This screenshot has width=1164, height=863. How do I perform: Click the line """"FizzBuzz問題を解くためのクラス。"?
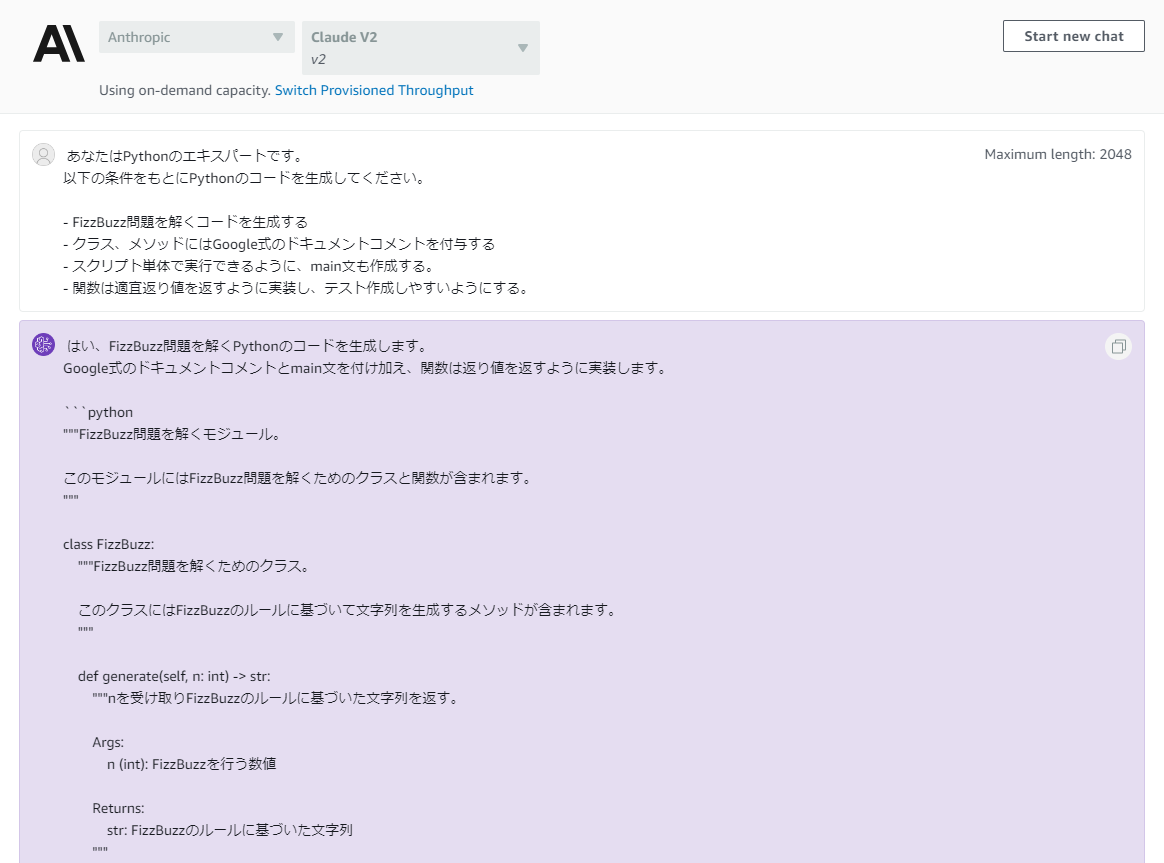pyautogui.click(x=195, y=567)
